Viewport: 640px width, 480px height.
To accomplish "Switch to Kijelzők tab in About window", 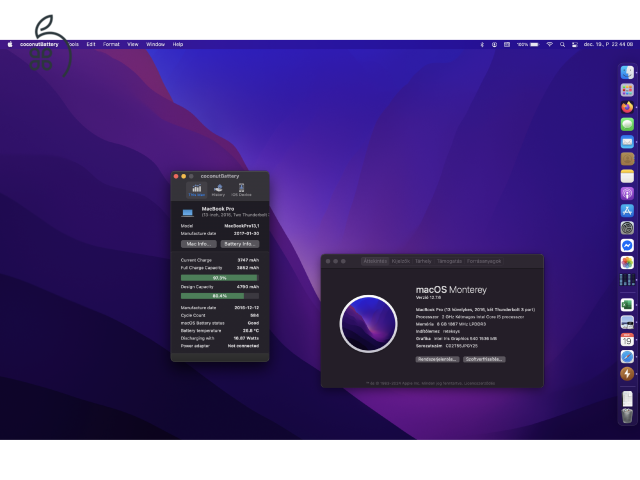I will 400,261.
